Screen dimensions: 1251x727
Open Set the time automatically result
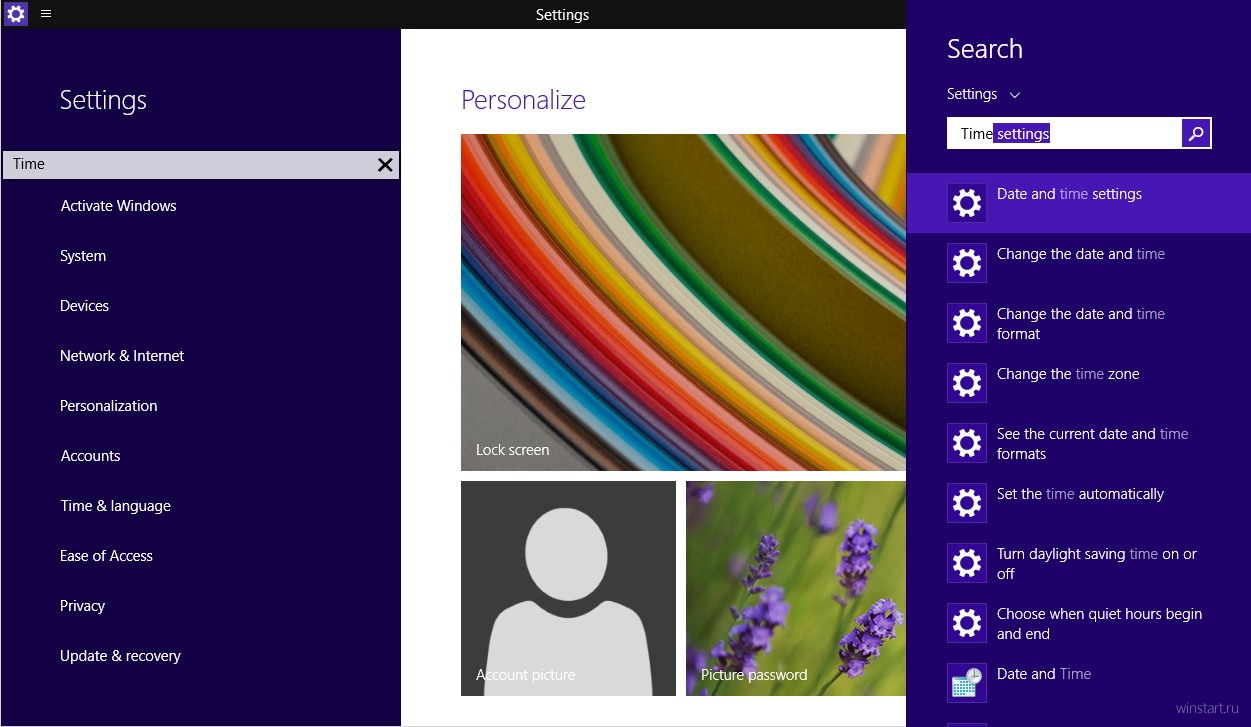(x=1079, y=503)
